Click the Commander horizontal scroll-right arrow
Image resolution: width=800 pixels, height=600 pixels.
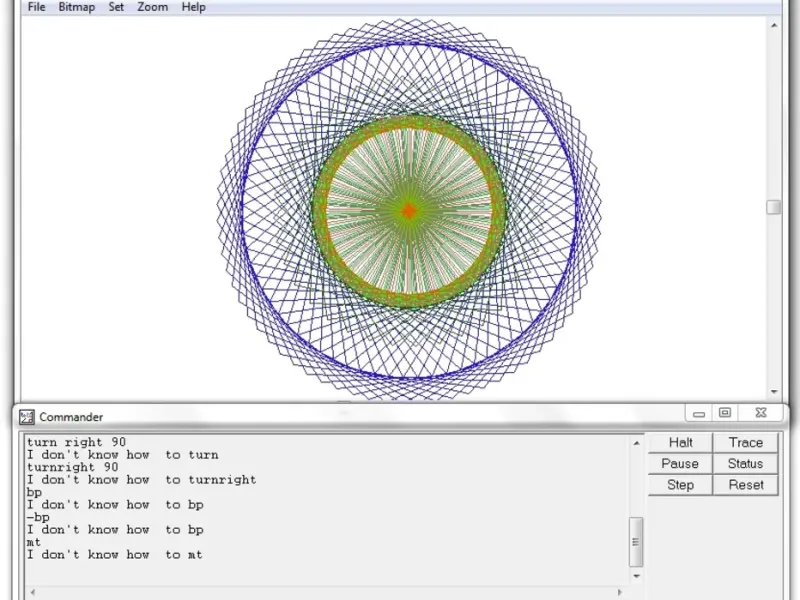coord(619,592)
